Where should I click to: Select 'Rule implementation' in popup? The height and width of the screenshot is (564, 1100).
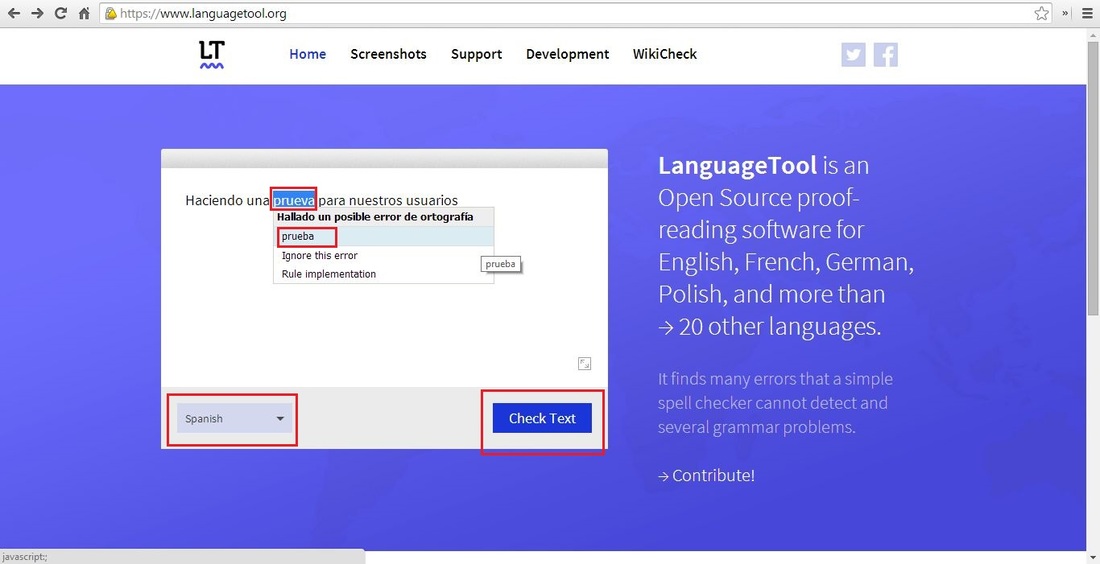(x=383, y=274)
